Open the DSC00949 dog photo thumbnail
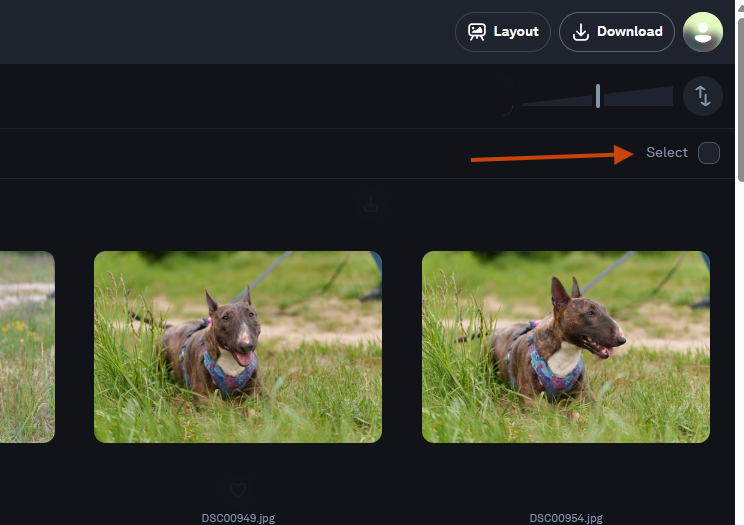This screenshot has width=744, height=525. [x=238, y=346]
